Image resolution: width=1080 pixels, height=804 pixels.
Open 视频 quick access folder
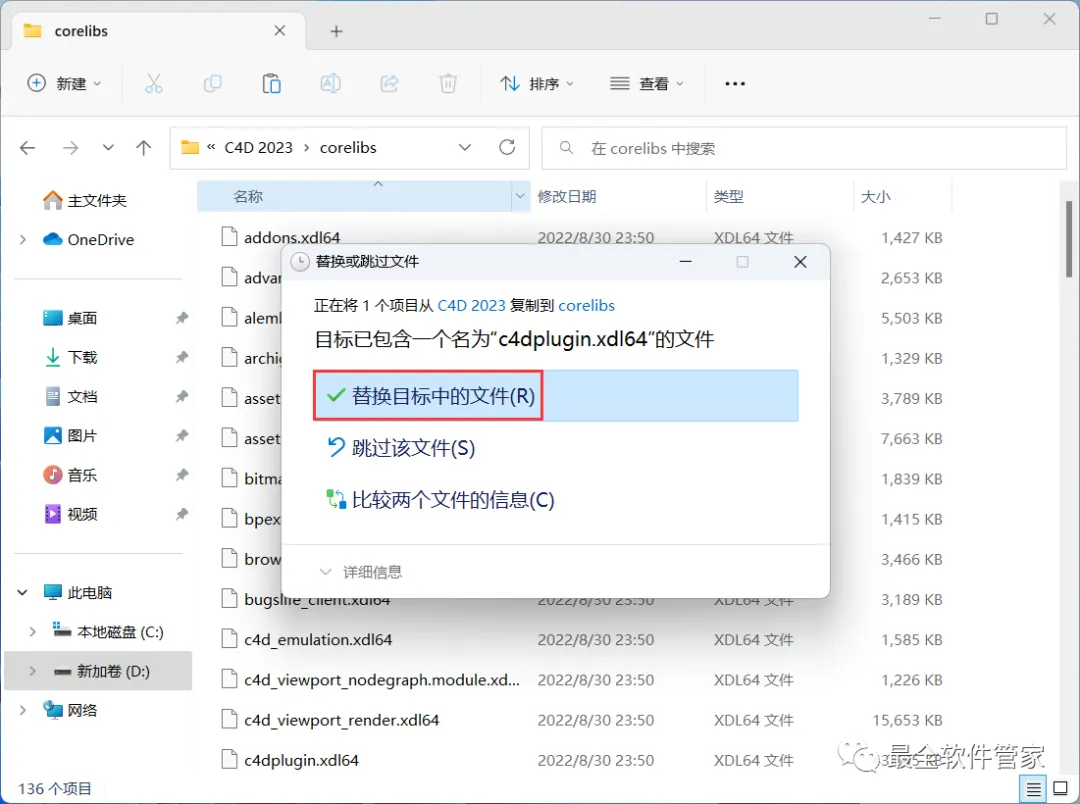pyautogui.click(x=70, y=515)
